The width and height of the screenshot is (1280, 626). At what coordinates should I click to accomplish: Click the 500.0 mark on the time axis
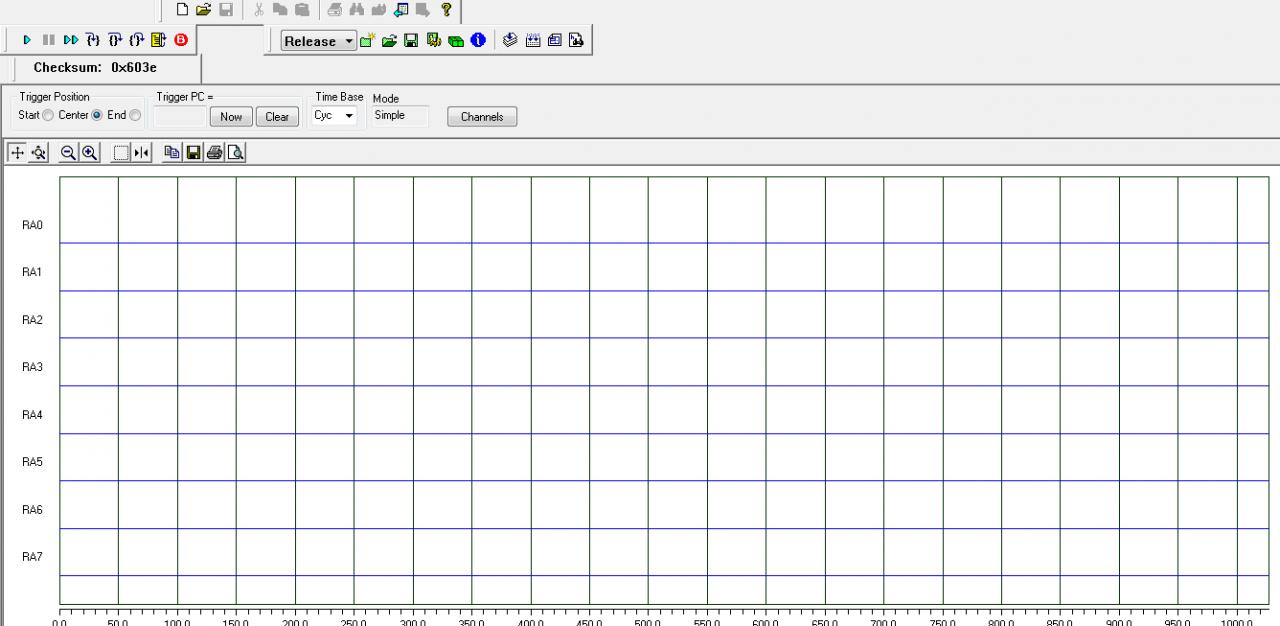coord(648,621)
